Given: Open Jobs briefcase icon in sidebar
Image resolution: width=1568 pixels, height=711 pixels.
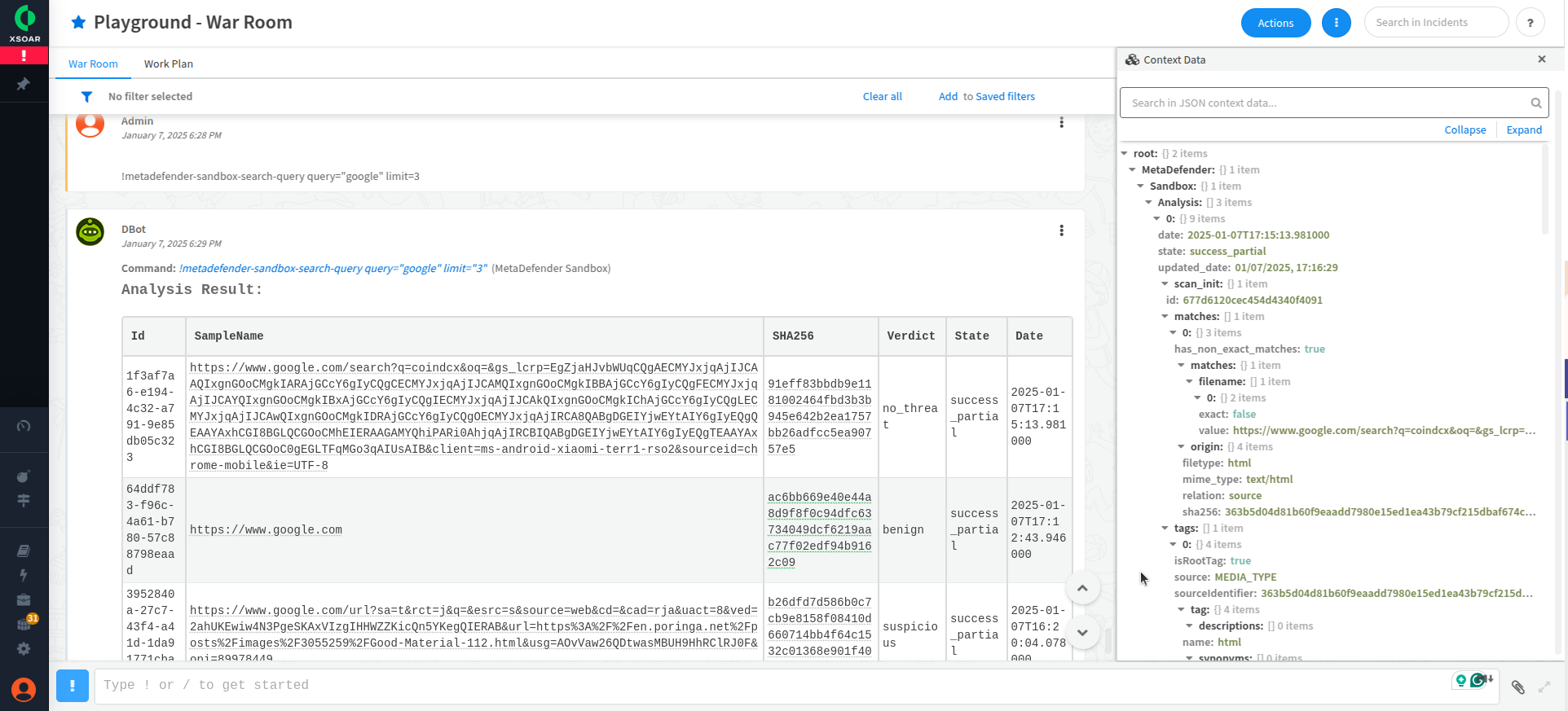Looking at the screenshot, I should pyautogui.click(x=24, y=599).
